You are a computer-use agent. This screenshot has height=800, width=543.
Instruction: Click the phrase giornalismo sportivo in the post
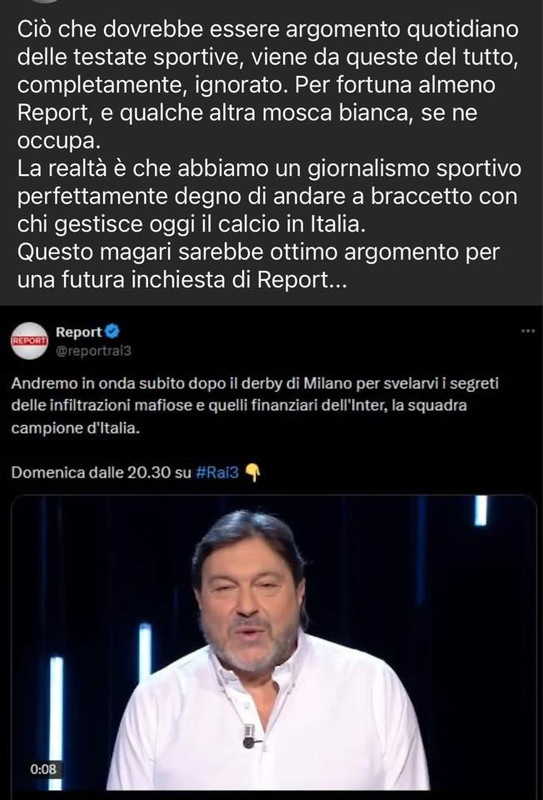pyautogui.click(x=414, y=169)
